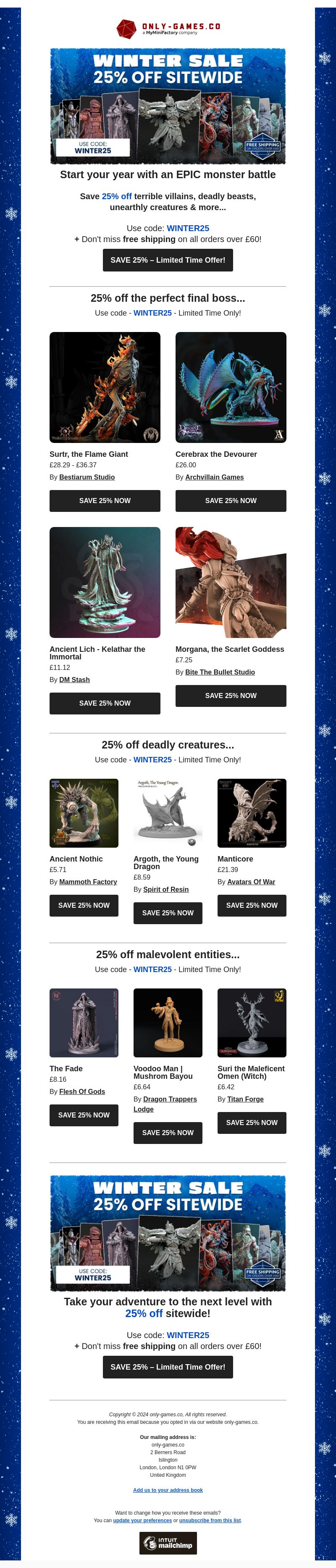Open Surtr, the Flame Giant image
The height and width of the screenshot is (1568, 336).
pyautogui.click(x=105, y=387)
